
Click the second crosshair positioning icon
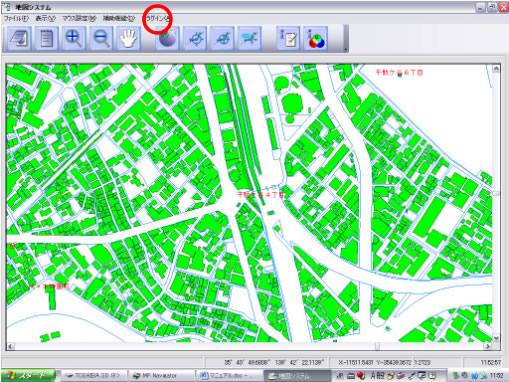(222, 38)
